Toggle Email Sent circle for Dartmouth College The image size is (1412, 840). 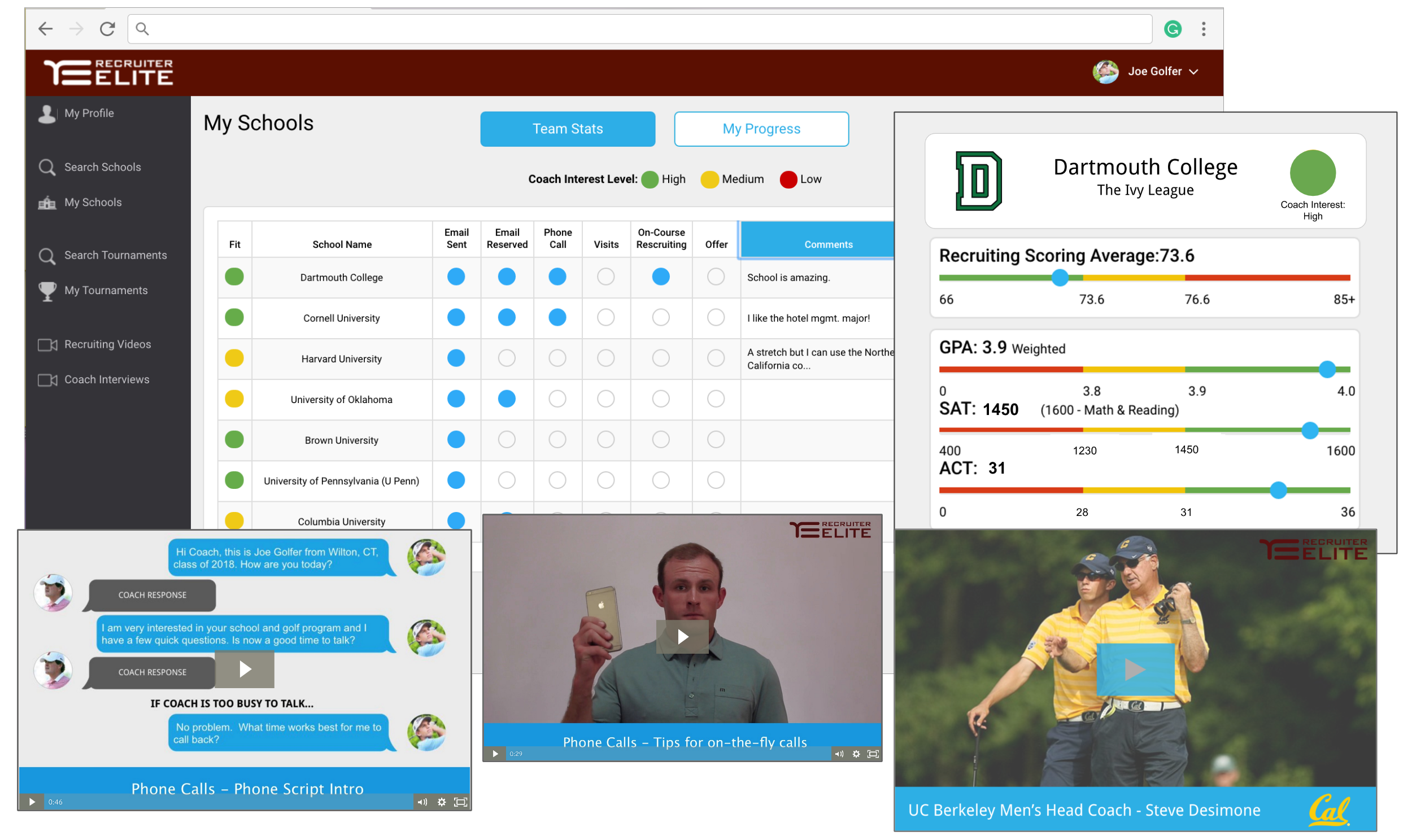[x=456, y=277]
